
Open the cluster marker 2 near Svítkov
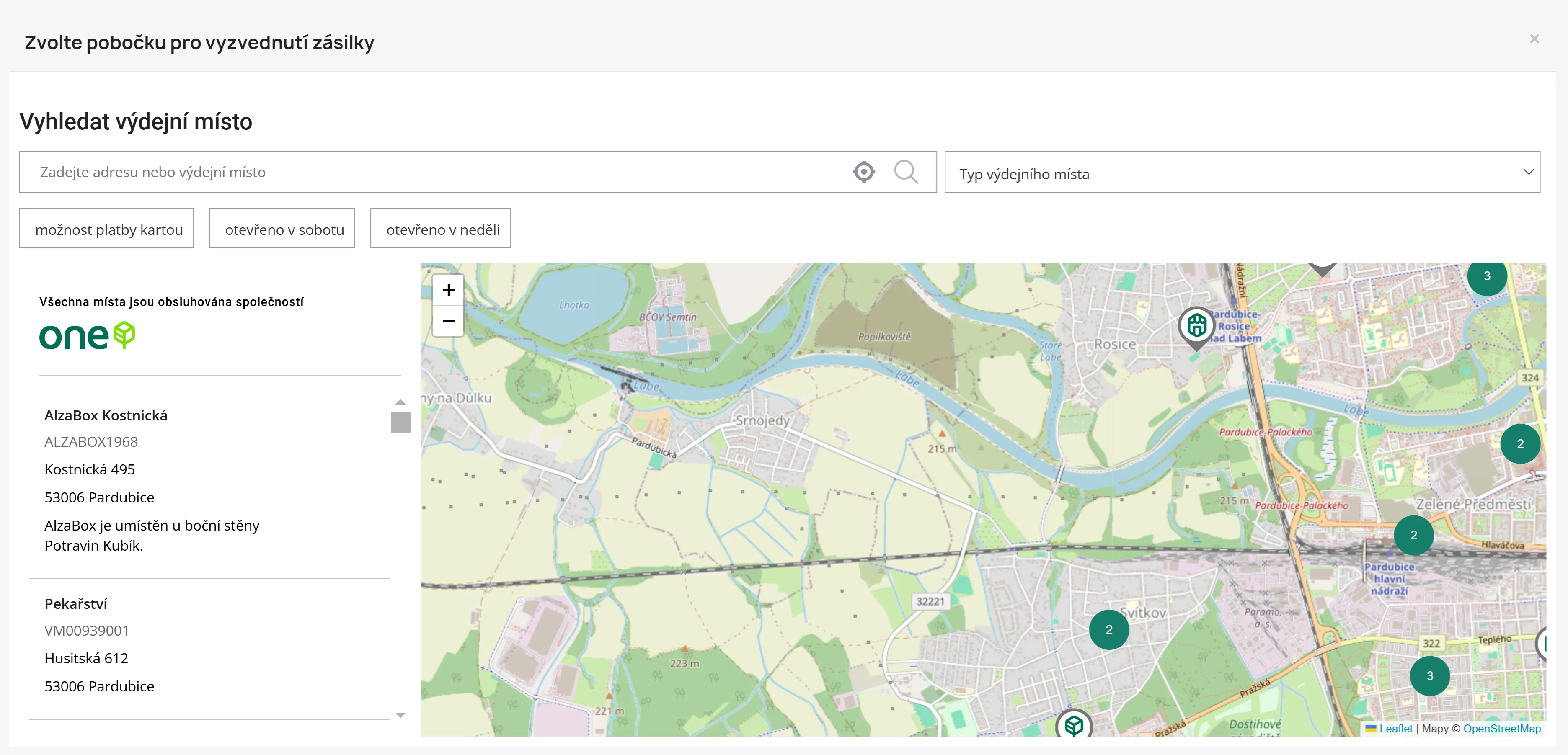pyautogui.click(x=1108, y=630)
